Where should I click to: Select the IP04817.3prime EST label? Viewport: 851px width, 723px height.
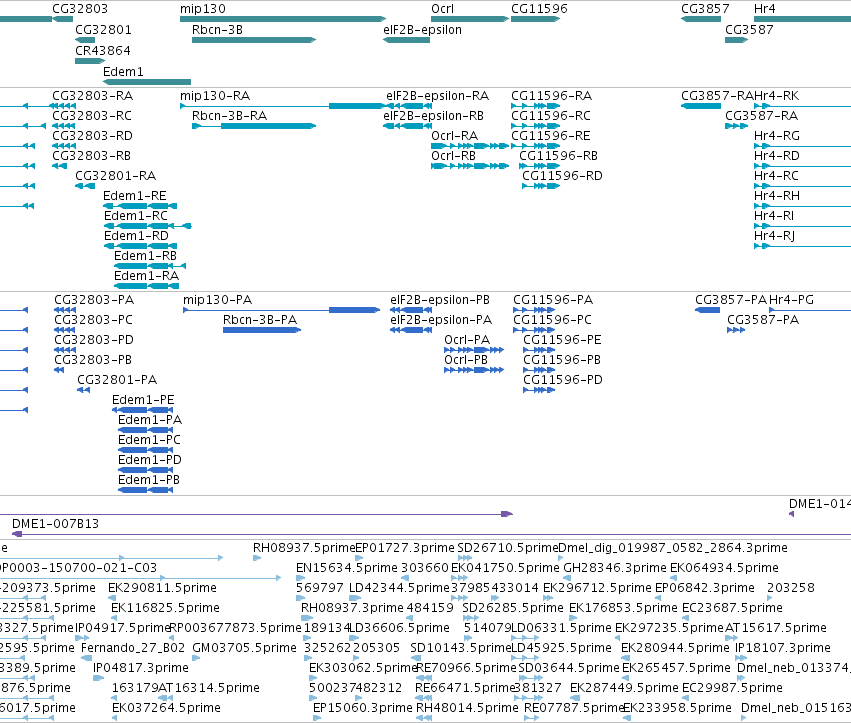[x=141, y=668]
